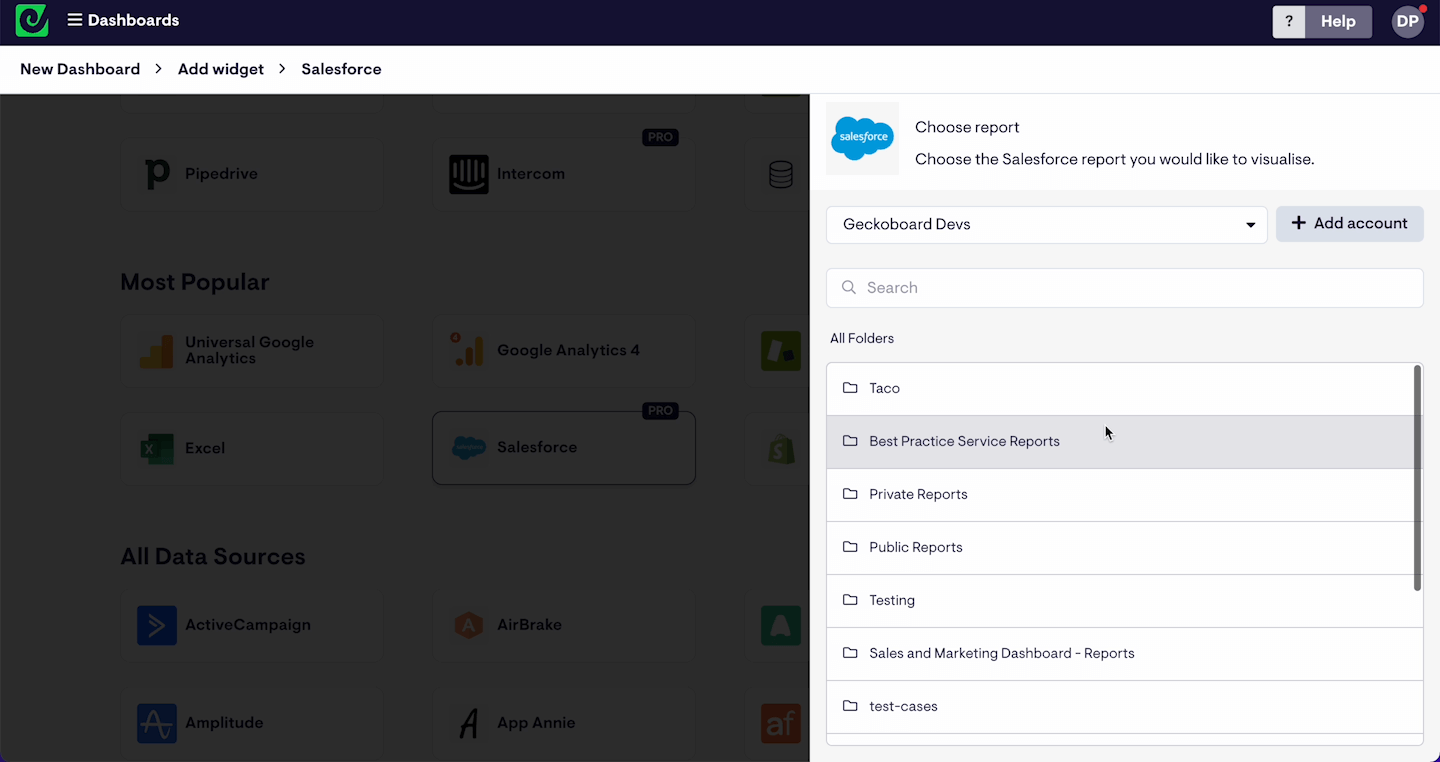The width and height of the screenshot is (1440, 762).
Task: Click the folder list scrollbar
Action: (1417, 478)
